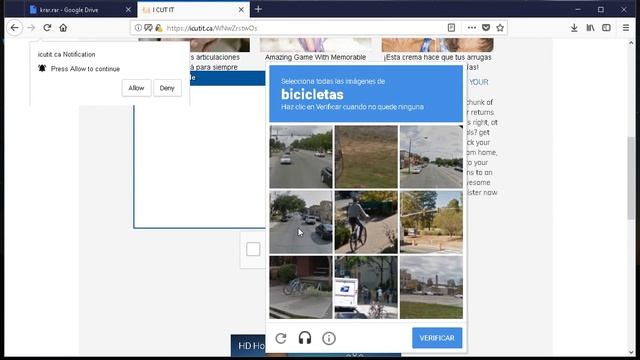Click the padlock warning security icon
This screenshot has height=360, width=640.
tap(159, 28)
